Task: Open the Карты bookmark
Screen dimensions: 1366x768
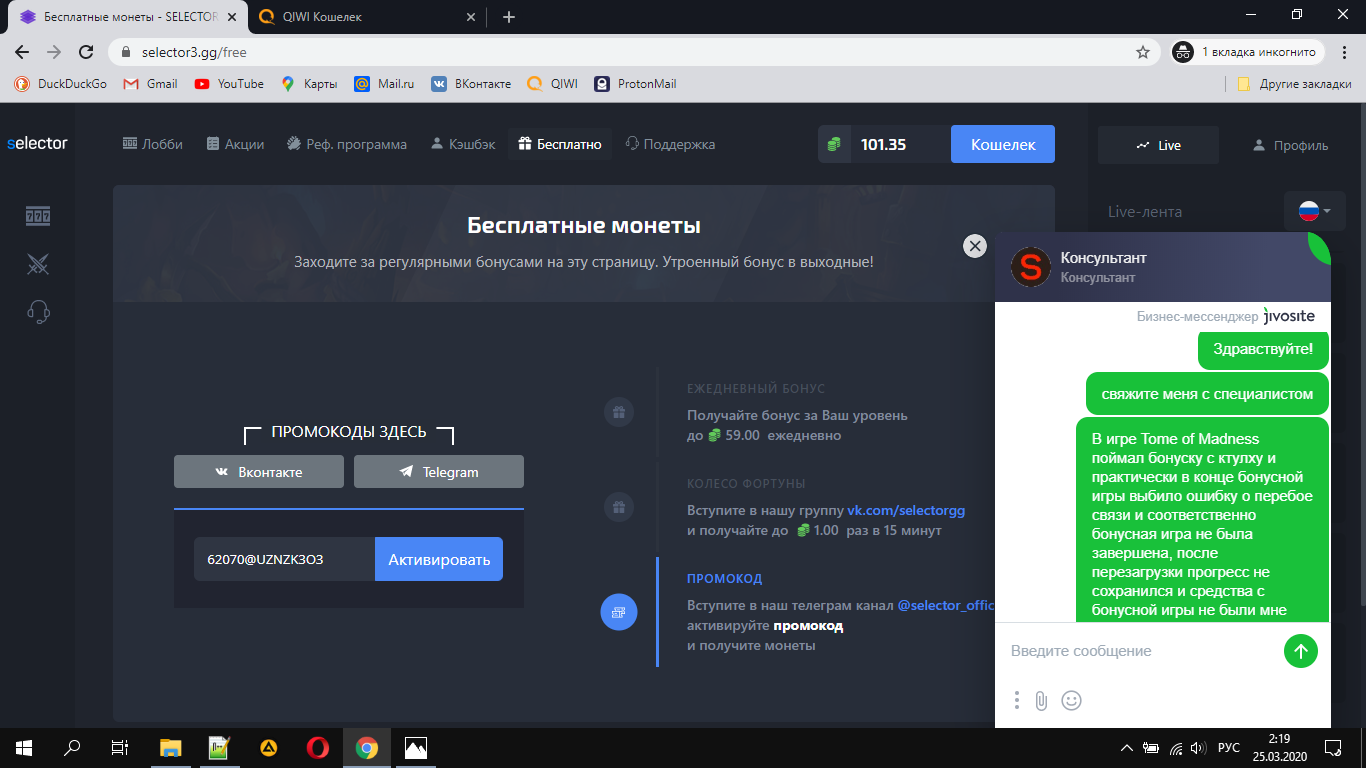Action: point(309,84)
